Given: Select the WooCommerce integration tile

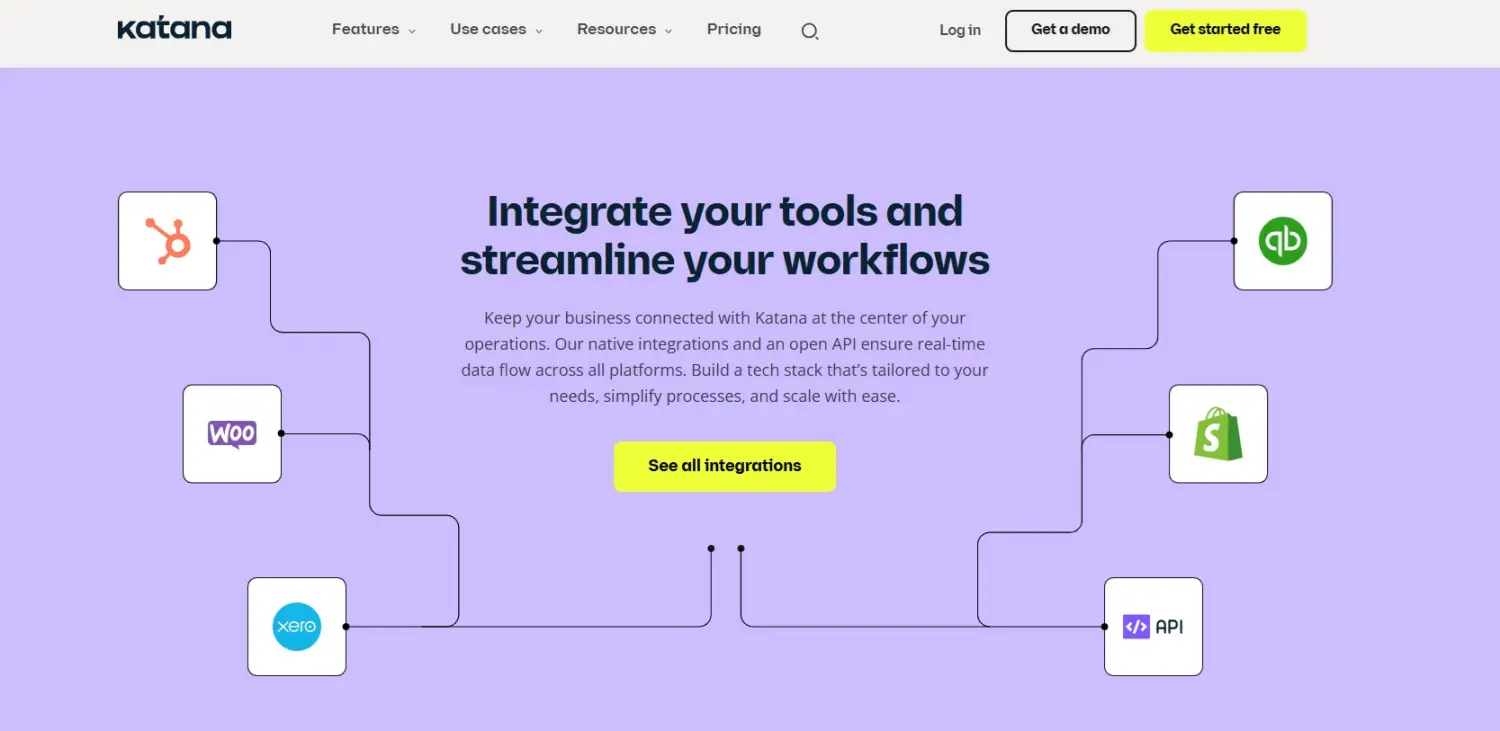Looking at the screenshot, I should click(x=232, y=434).
